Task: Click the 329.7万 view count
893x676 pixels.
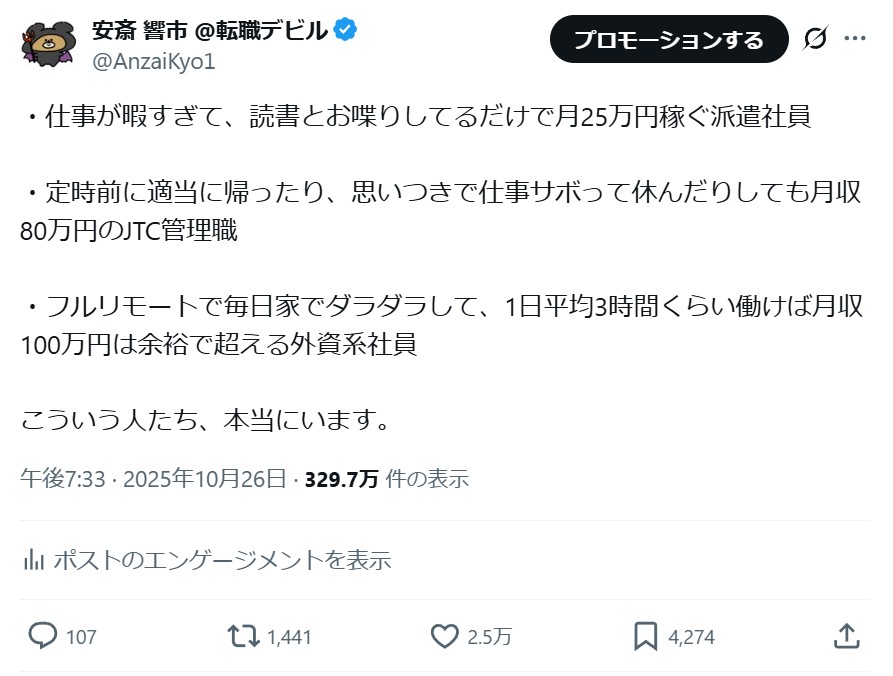Action: [x=341, y=478]
